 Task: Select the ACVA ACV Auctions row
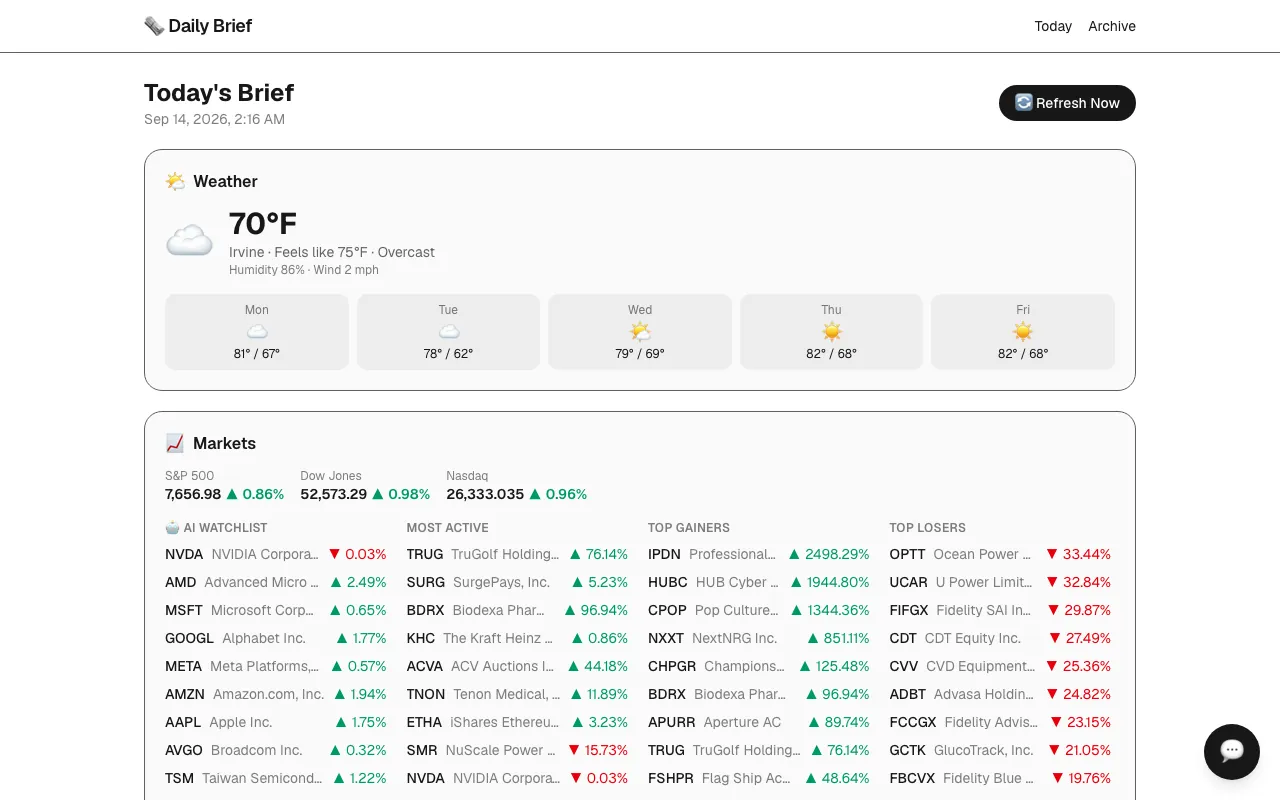tap(517, 666)
